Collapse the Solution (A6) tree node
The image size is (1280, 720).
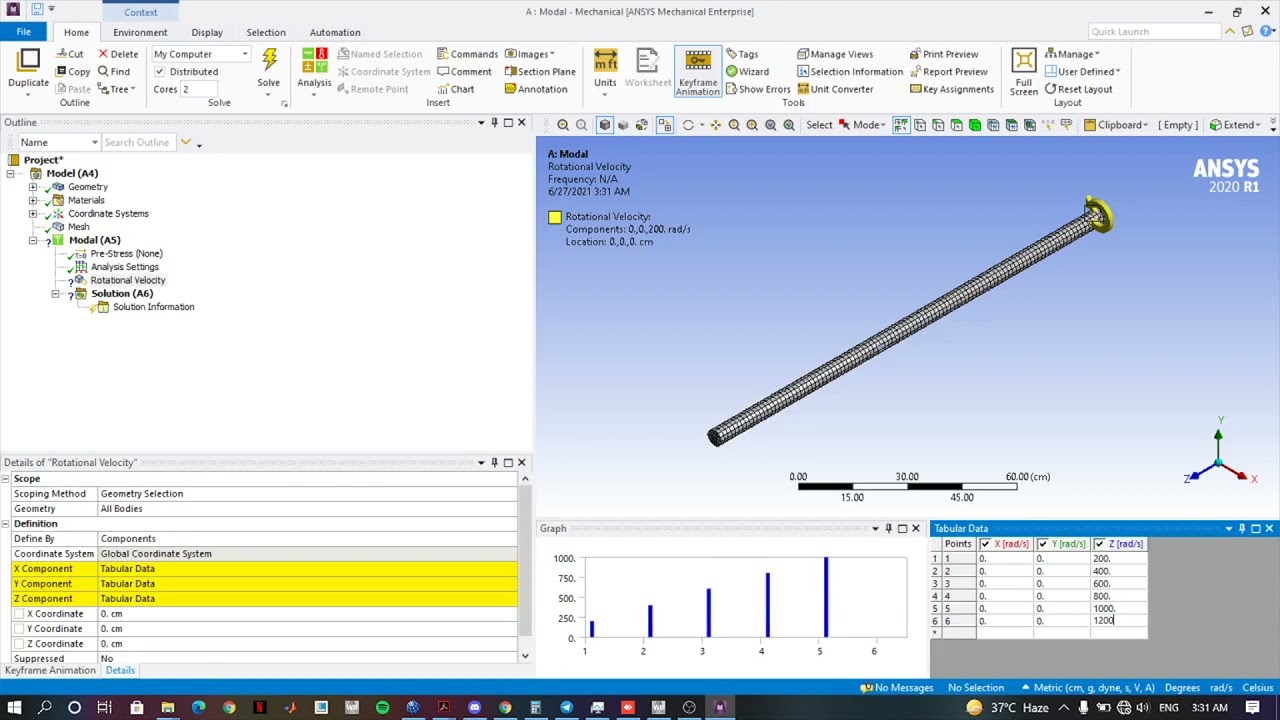click(56, 294)
